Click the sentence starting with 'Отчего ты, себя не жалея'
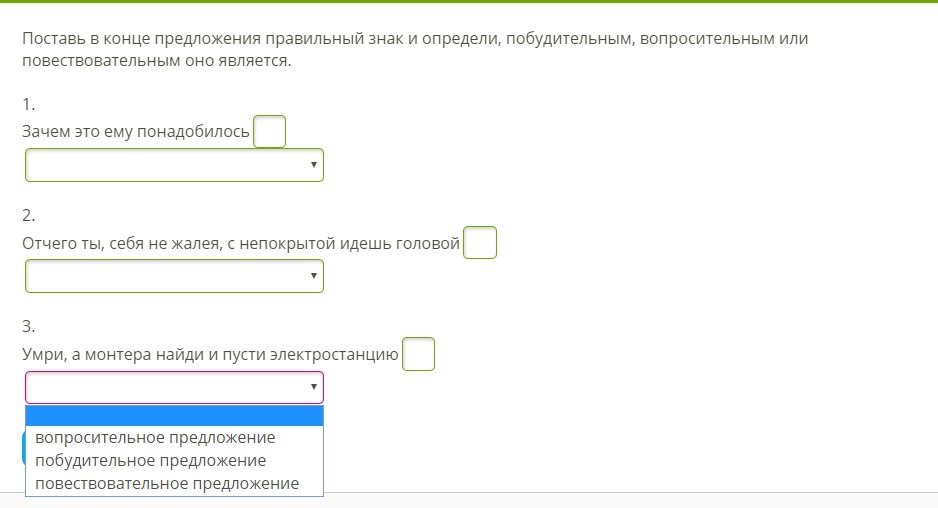 [240, 243]
